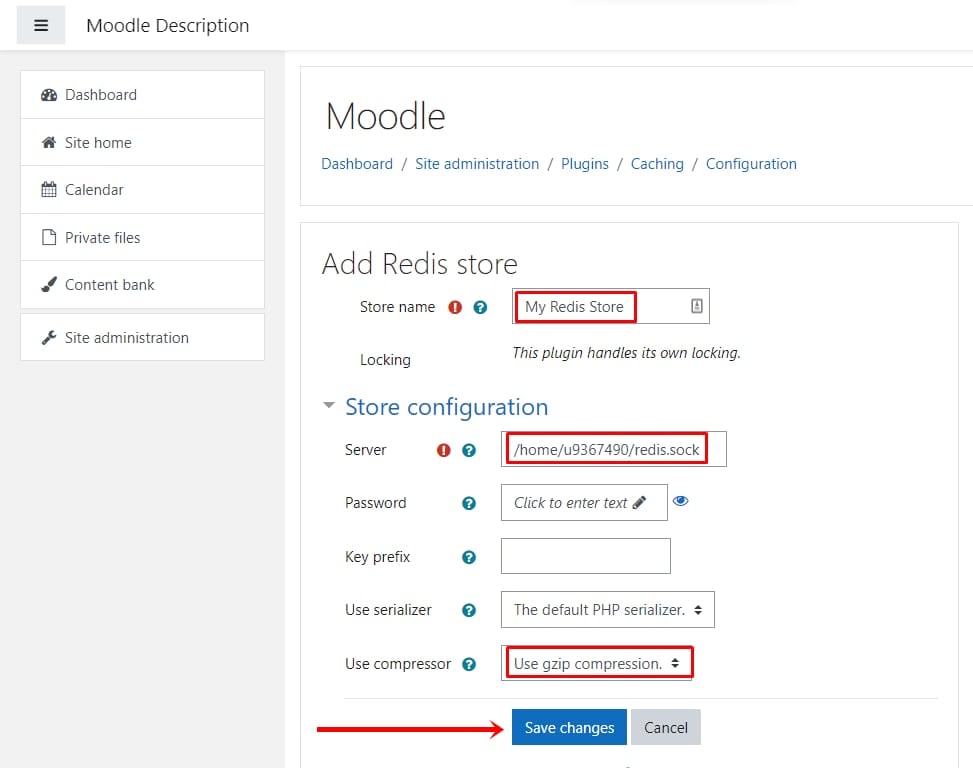Click the help icon beside Store name
The height and width of the screenshot is (768, 973).
coord(480,307)
